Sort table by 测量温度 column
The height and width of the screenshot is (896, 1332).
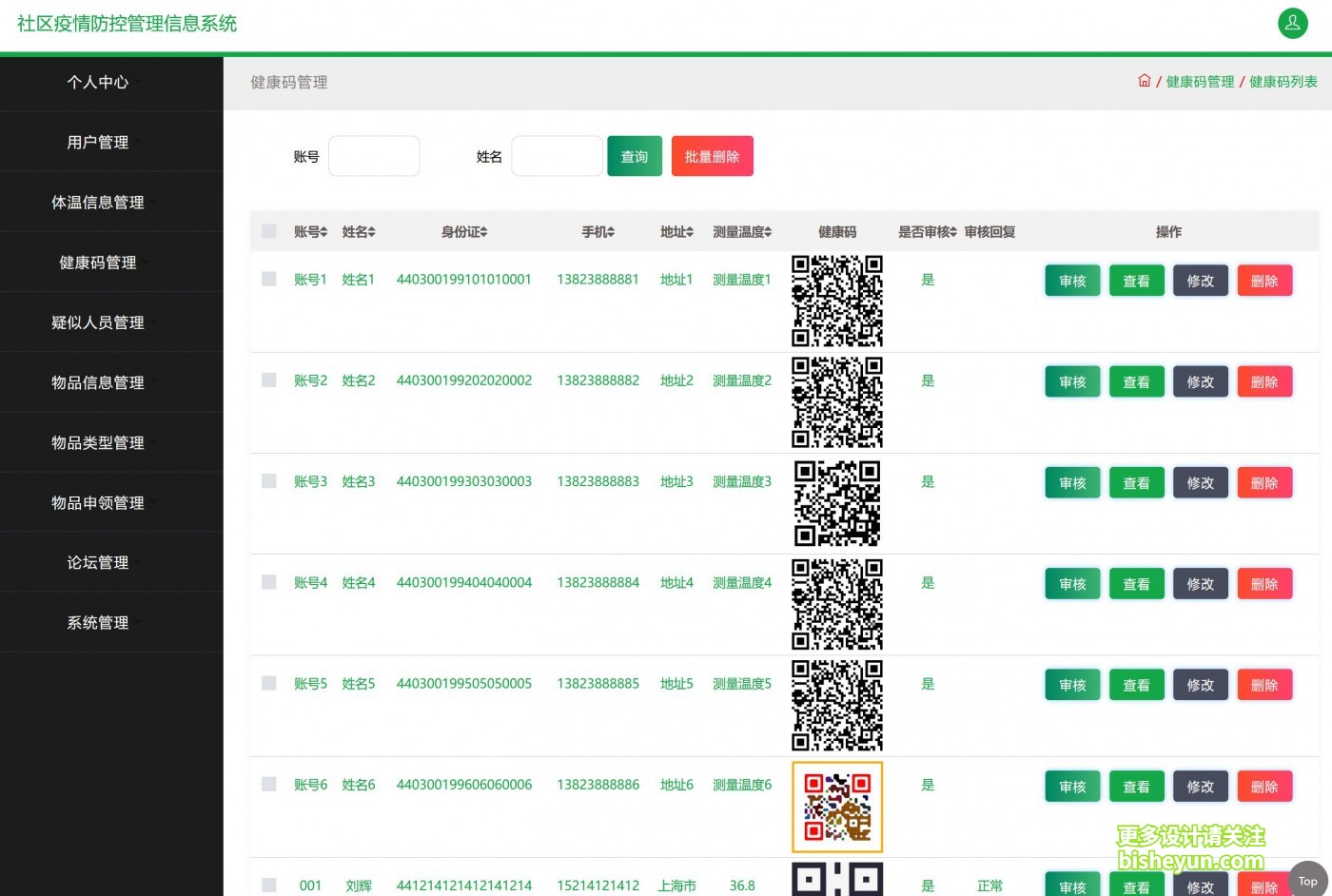click(x=742, y=232)
